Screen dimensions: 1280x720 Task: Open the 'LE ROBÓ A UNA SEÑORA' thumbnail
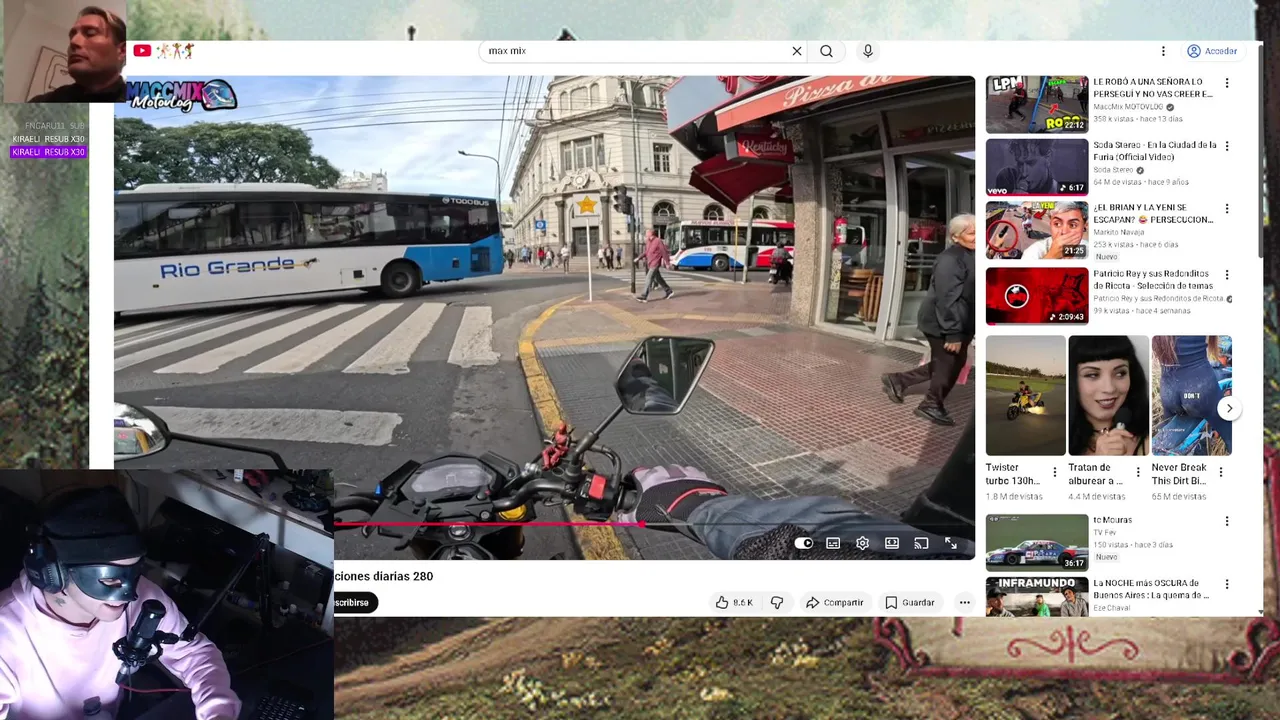tap(1037, 104)
